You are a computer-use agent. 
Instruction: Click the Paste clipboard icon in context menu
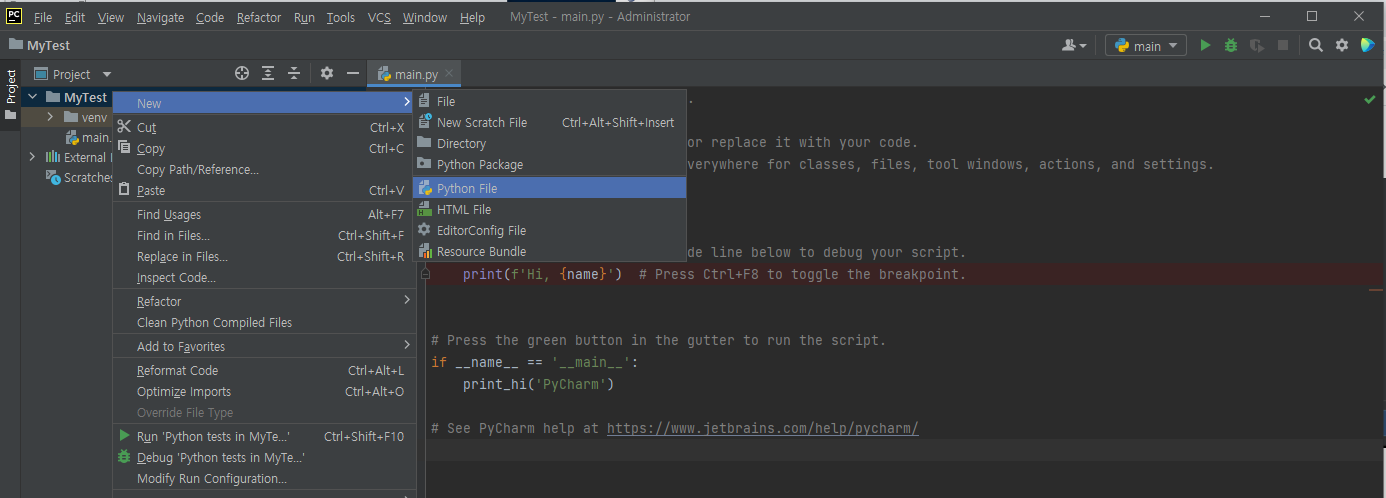[124, 190]
